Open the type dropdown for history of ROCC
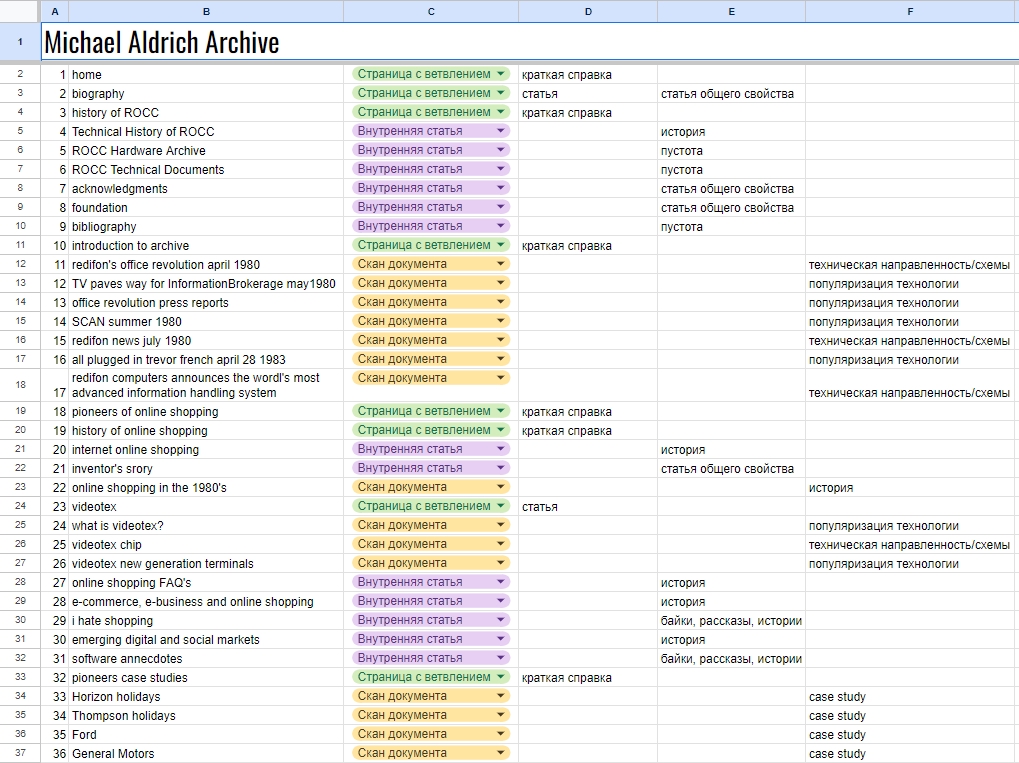This screenshot has width=1019, height=763. 500,112
